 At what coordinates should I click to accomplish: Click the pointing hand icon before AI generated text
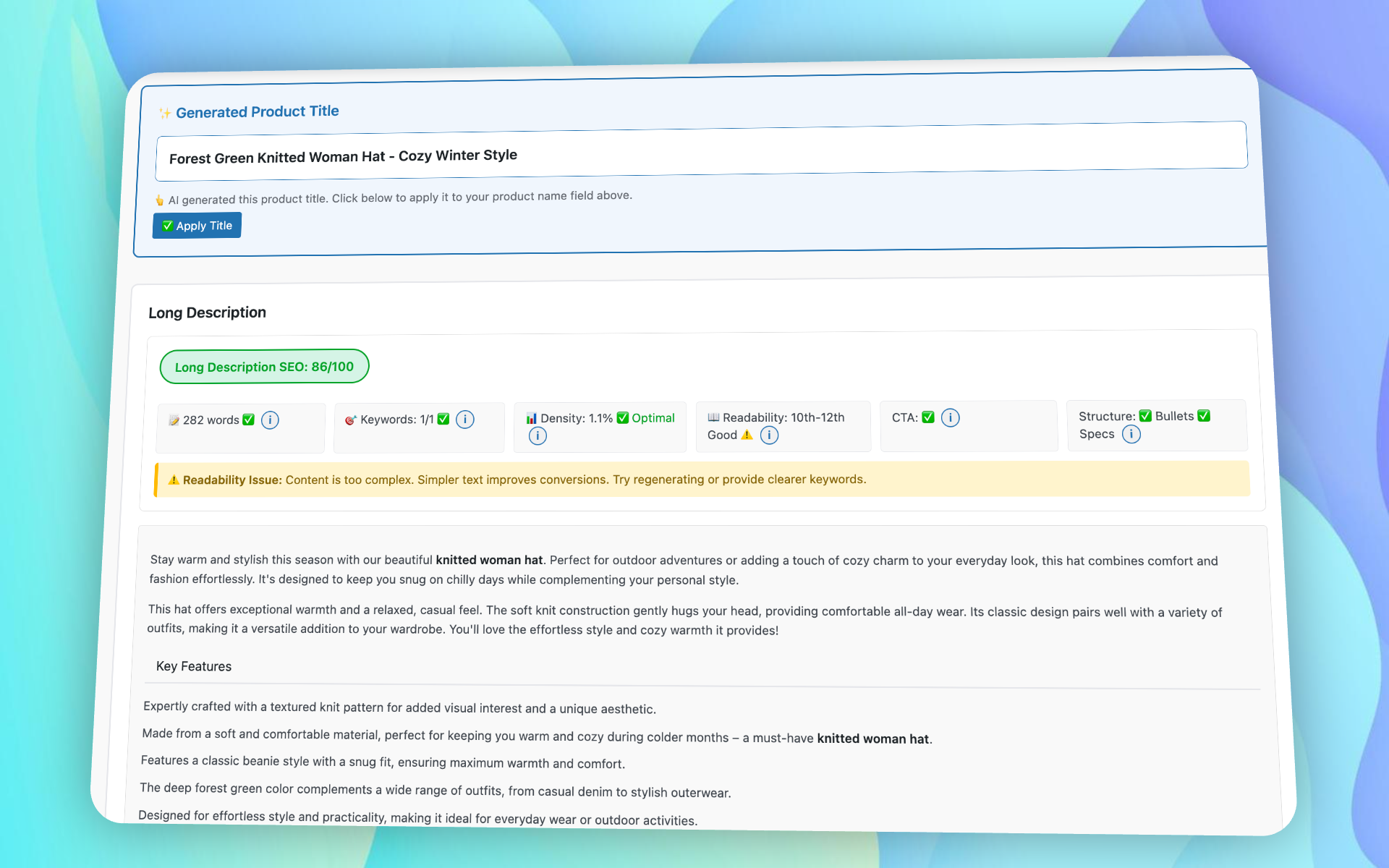[160, 200]
